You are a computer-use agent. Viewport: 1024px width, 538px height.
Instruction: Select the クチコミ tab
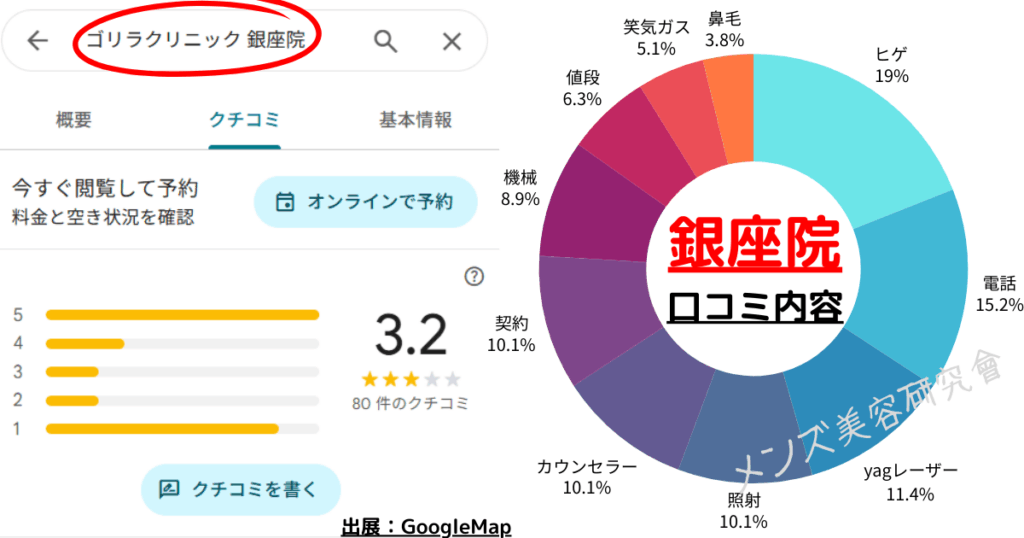[x=244, y=120]
